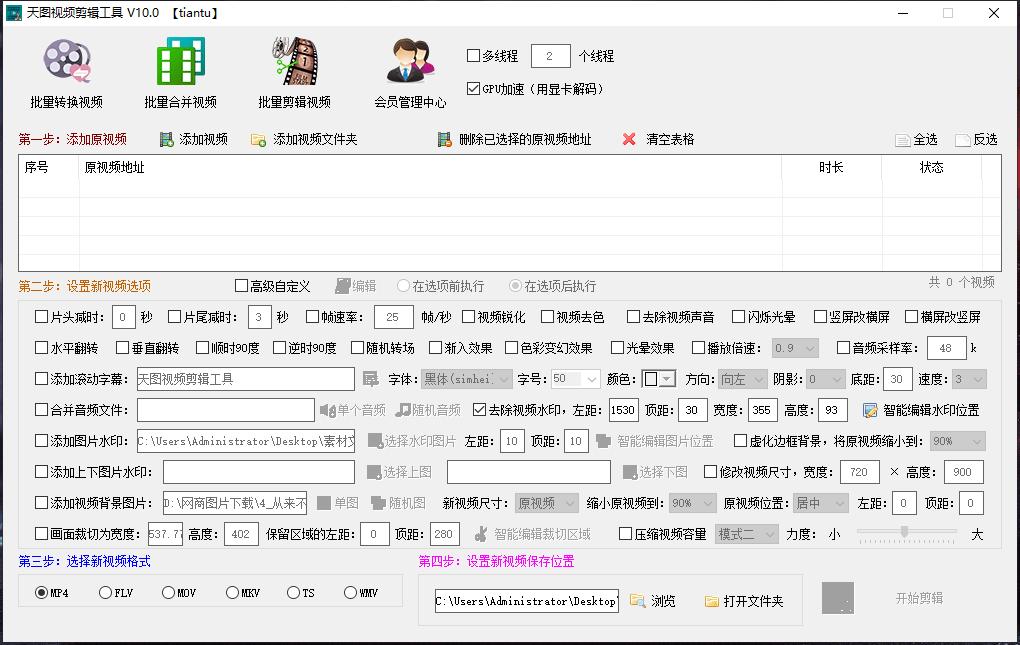Open the 缩小原视频到 90% dropdown

tap(692, 503)
